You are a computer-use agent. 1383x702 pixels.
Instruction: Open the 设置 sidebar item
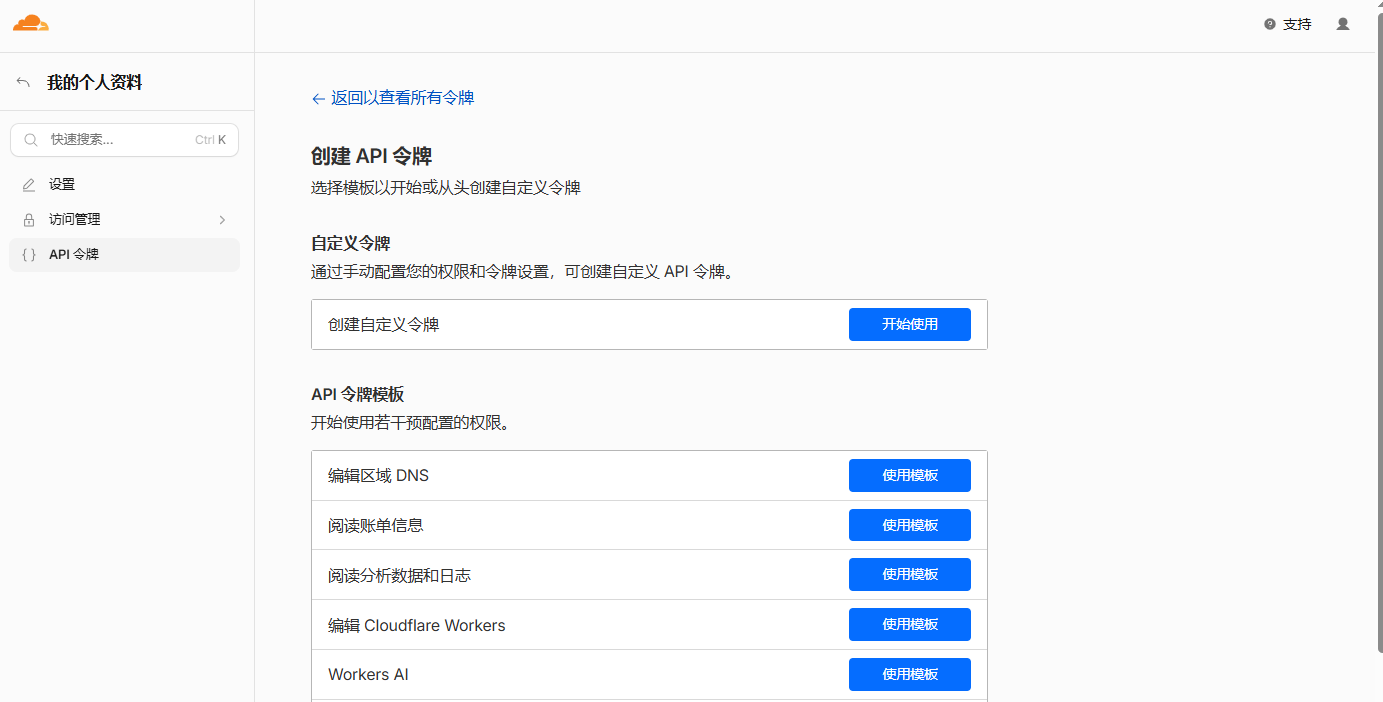[x=124, y=185]
